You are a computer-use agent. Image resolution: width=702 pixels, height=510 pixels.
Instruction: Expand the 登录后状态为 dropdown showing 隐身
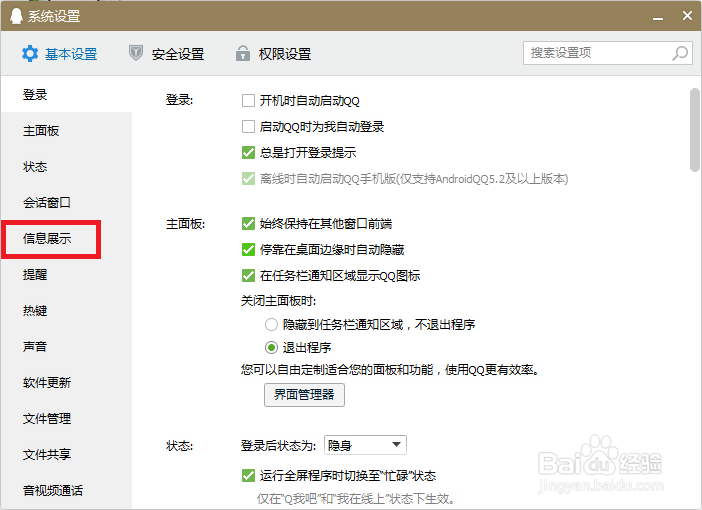click(x=365, y=445)
